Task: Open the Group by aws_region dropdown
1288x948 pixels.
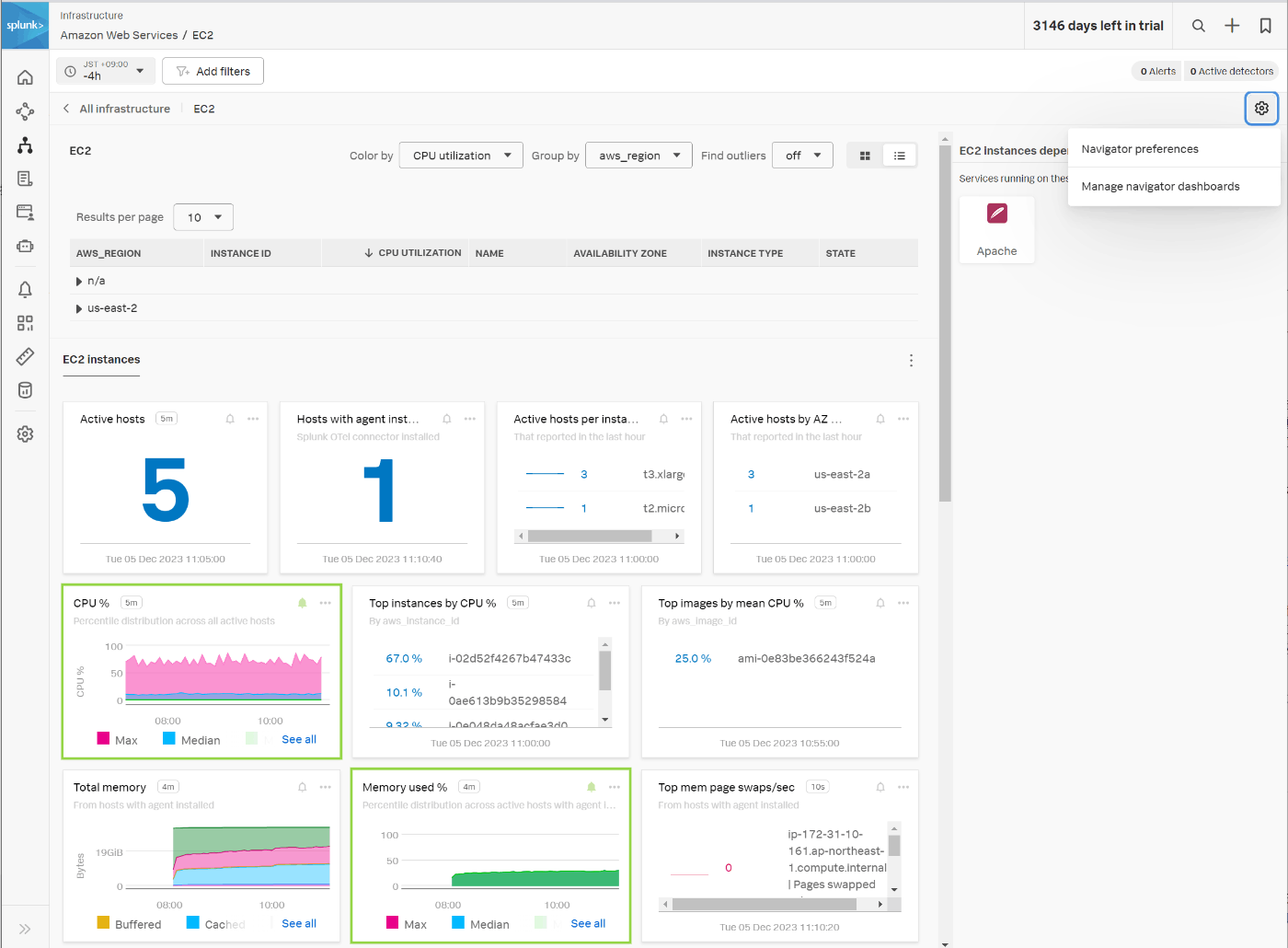Action: pos(639,156)
